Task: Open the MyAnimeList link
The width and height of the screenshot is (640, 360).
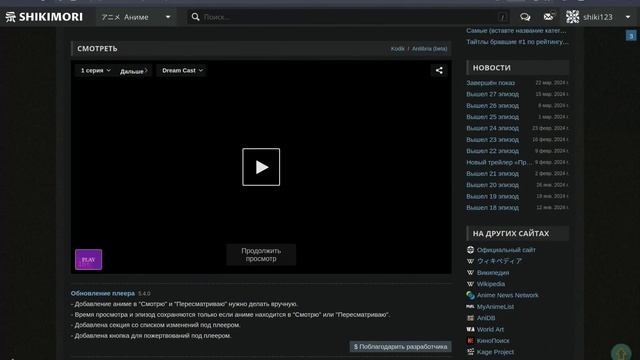Action: pos(496,307)
